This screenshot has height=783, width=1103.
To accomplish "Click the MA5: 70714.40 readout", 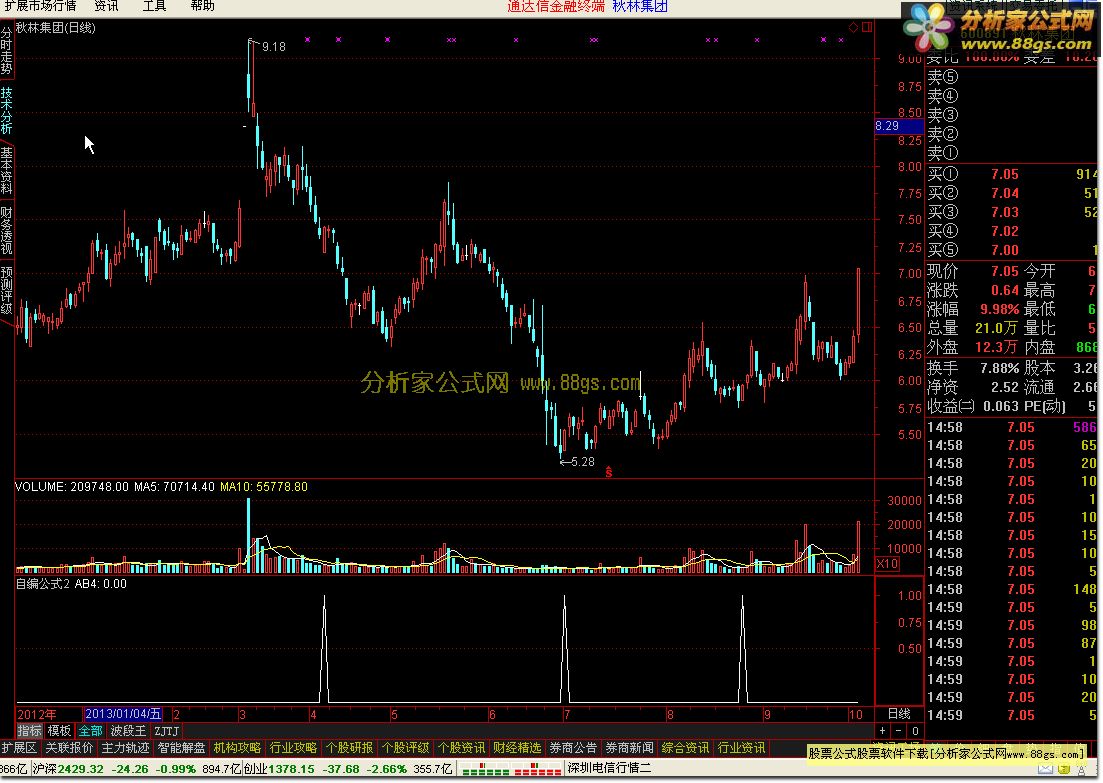I will point(174,486).
